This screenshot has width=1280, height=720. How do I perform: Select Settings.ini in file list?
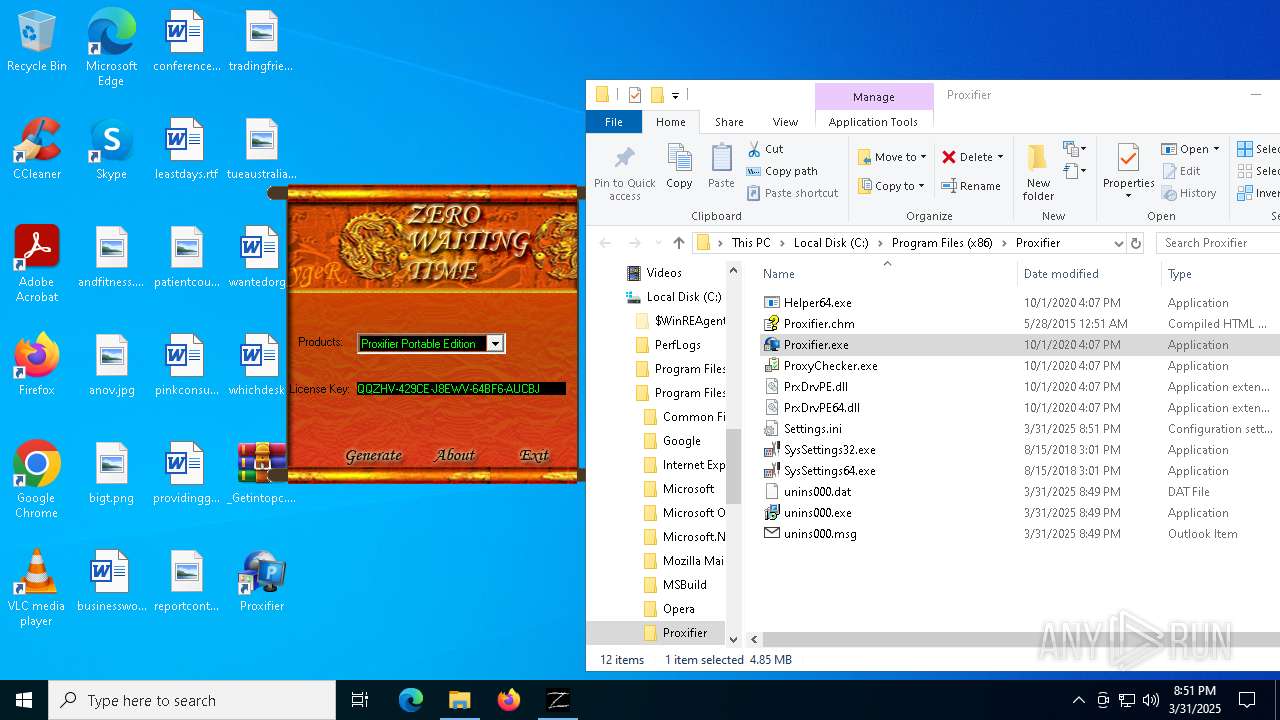pyautogui.click(x=812, y=429)
